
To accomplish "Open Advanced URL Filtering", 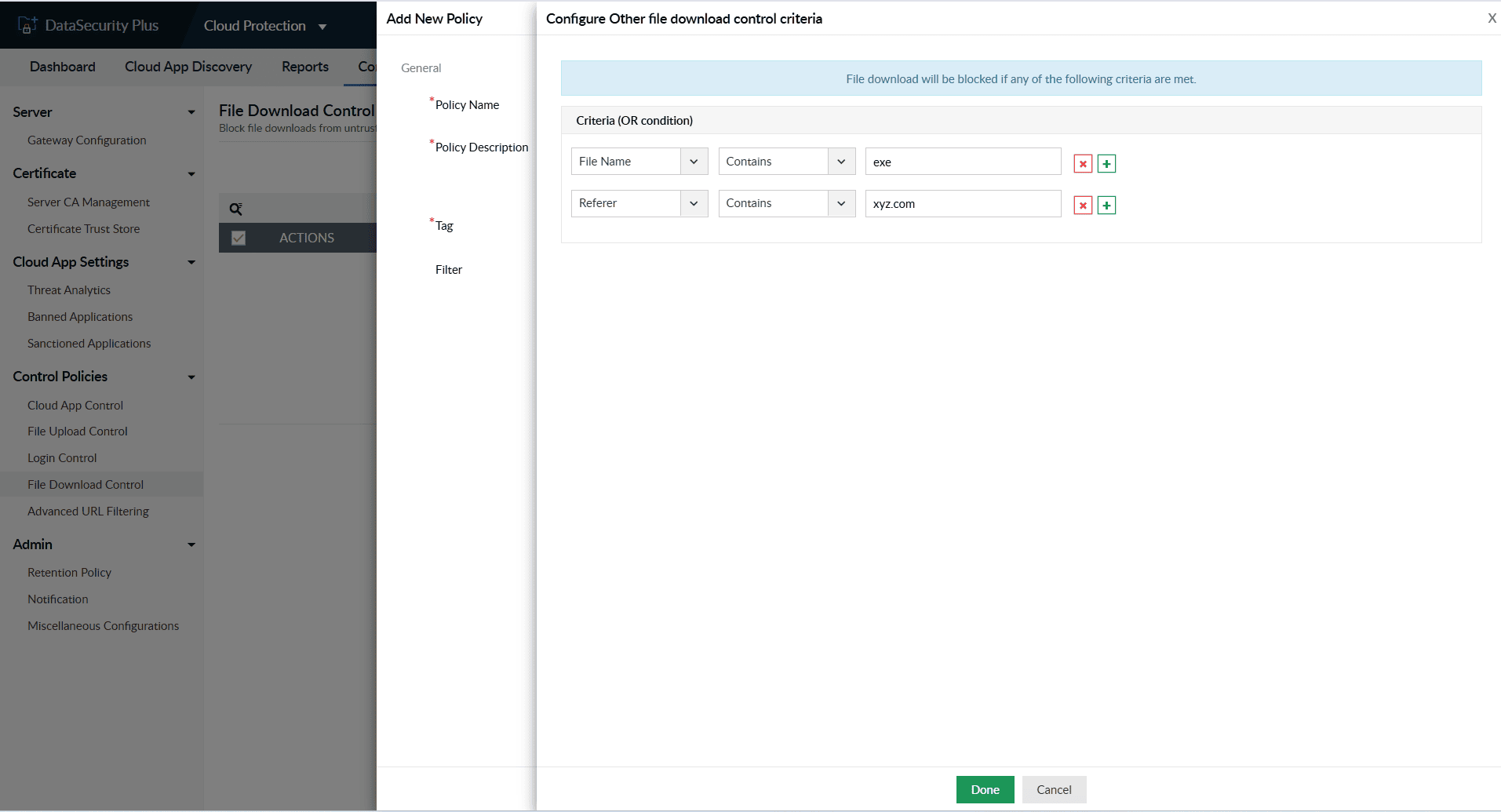I will (x=88, y=512).
